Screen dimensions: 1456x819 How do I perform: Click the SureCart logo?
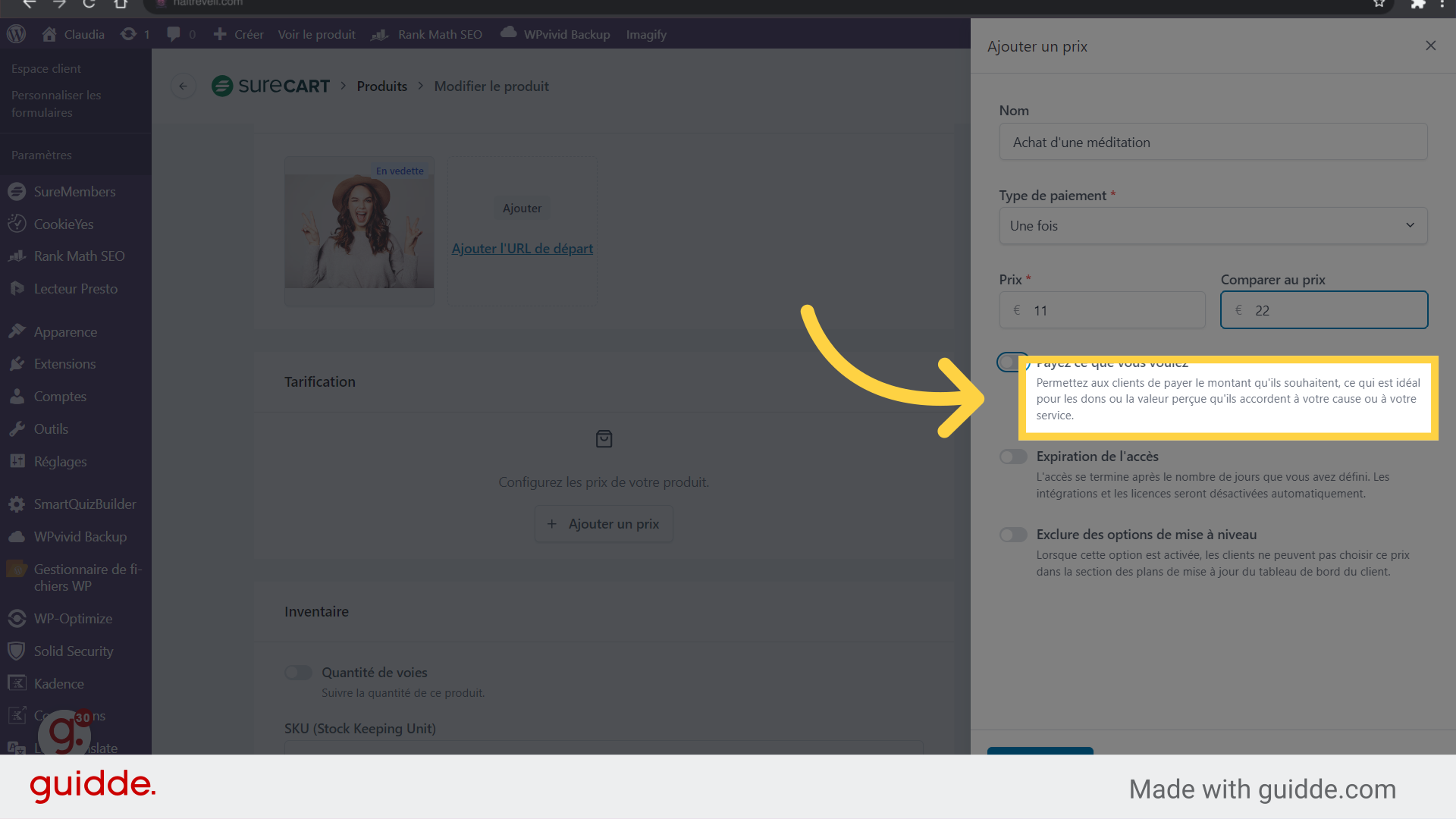pos(271,86)
